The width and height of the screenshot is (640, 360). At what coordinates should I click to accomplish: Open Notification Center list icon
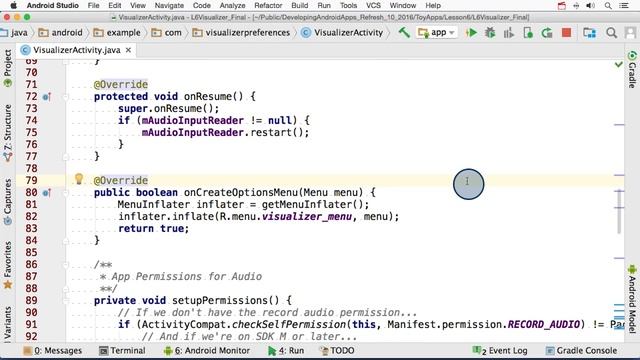click(x=624, y=6)
